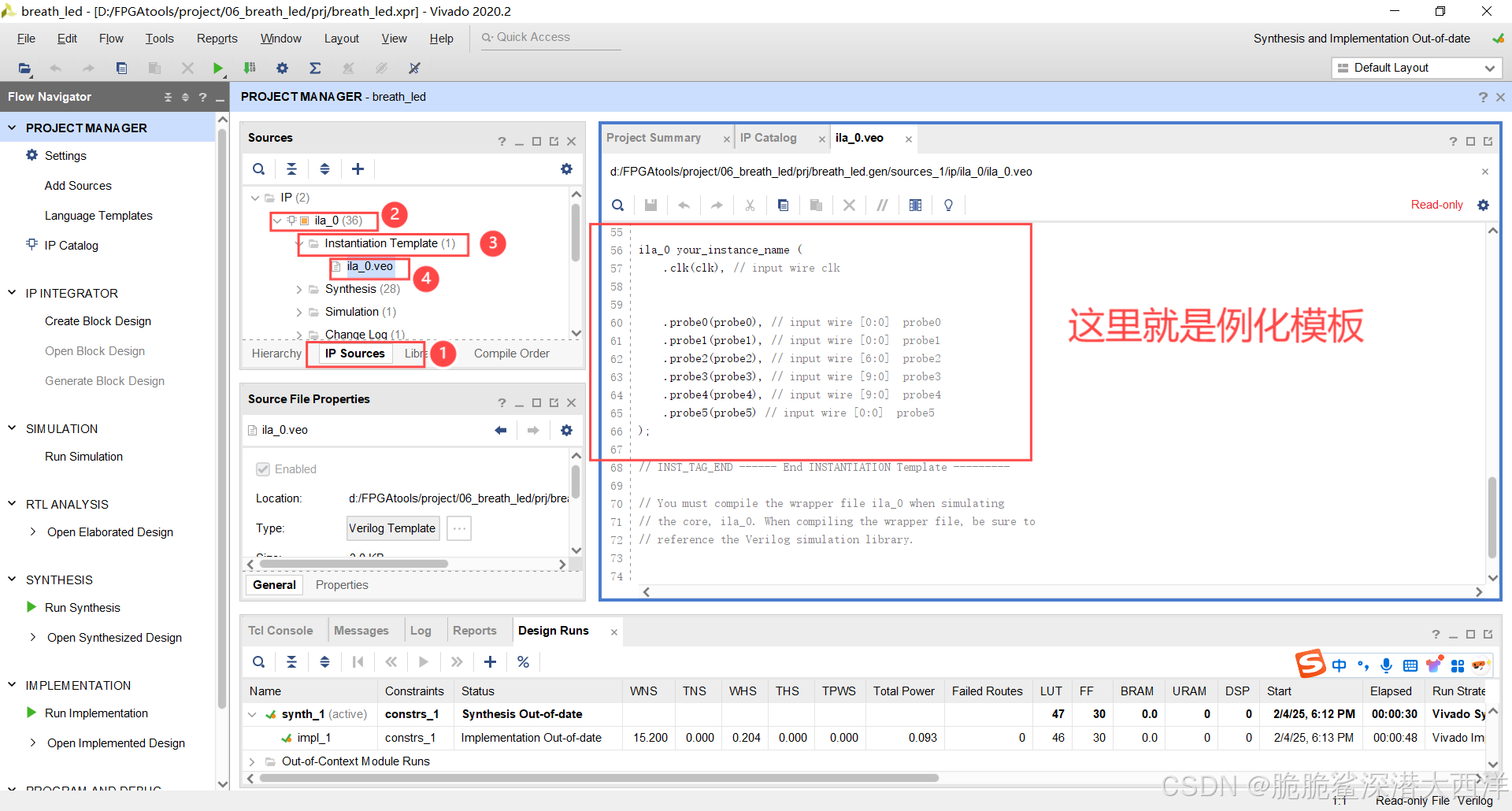Open Source File Properties settings gear

click(566, 430)
